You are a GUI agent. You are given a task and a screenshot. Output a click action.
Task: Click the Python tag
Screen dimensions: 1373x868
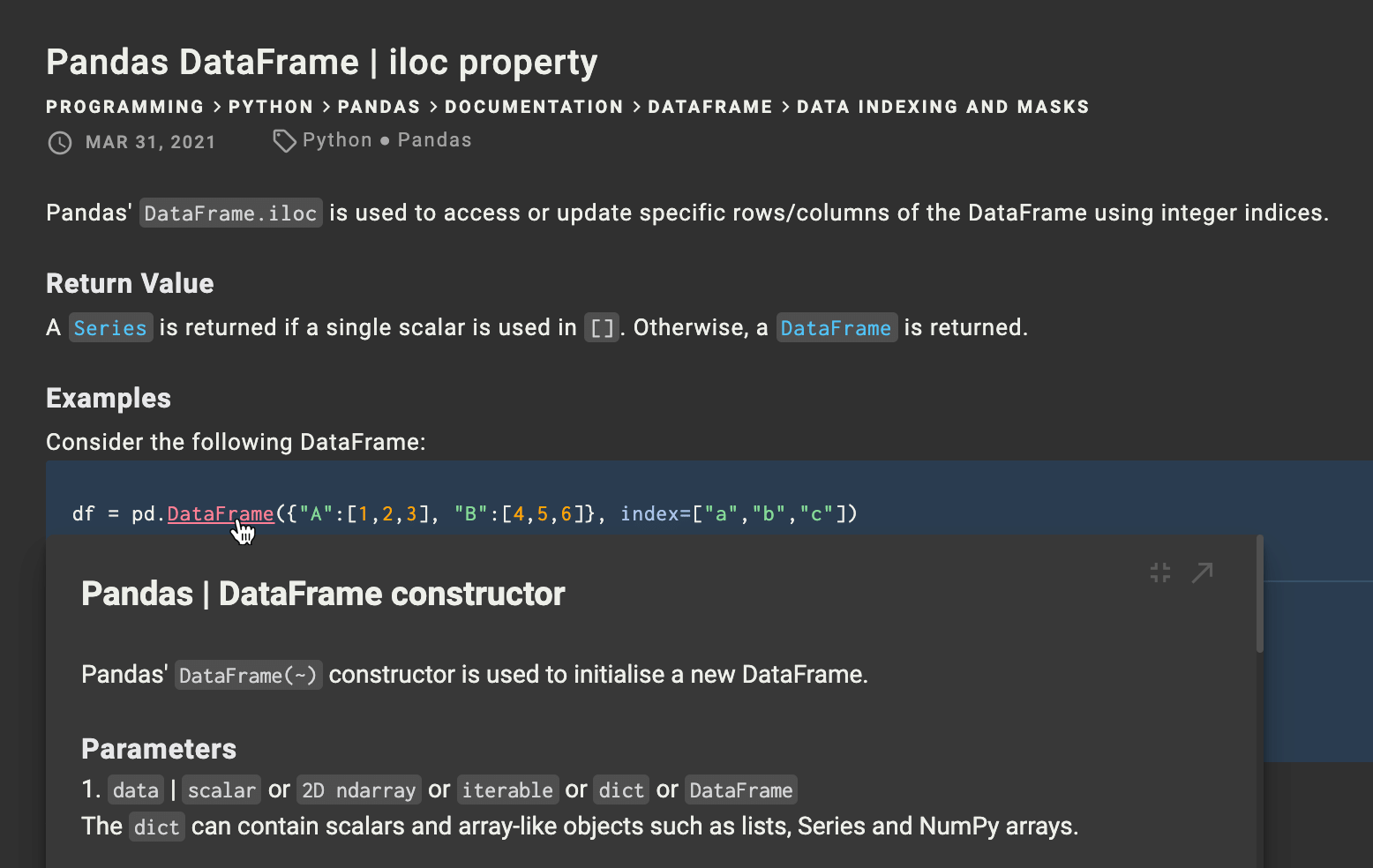(337, 140)
